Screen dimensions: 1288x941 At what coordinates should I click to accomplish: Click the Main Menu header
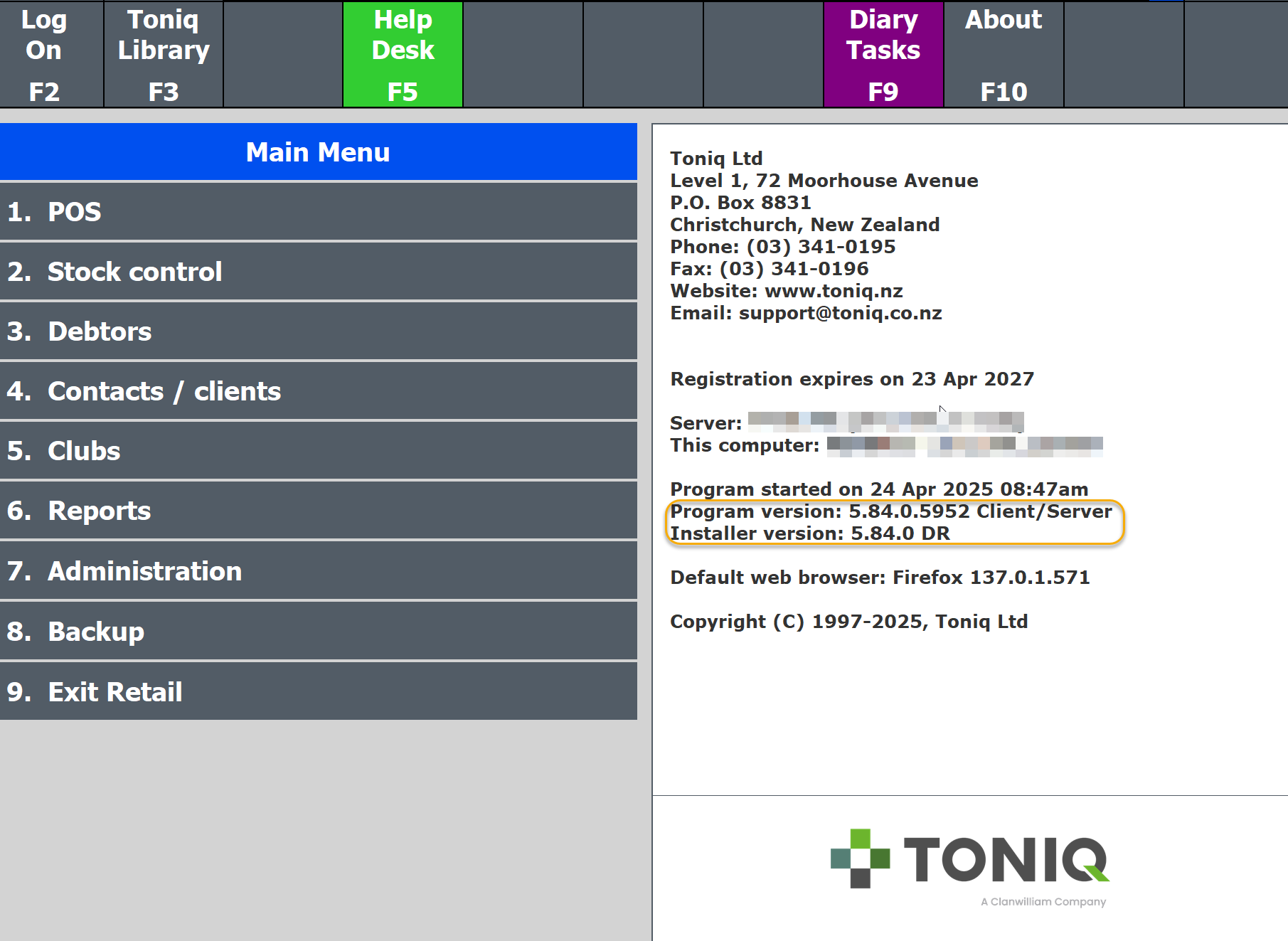click(x=318, y=152)
